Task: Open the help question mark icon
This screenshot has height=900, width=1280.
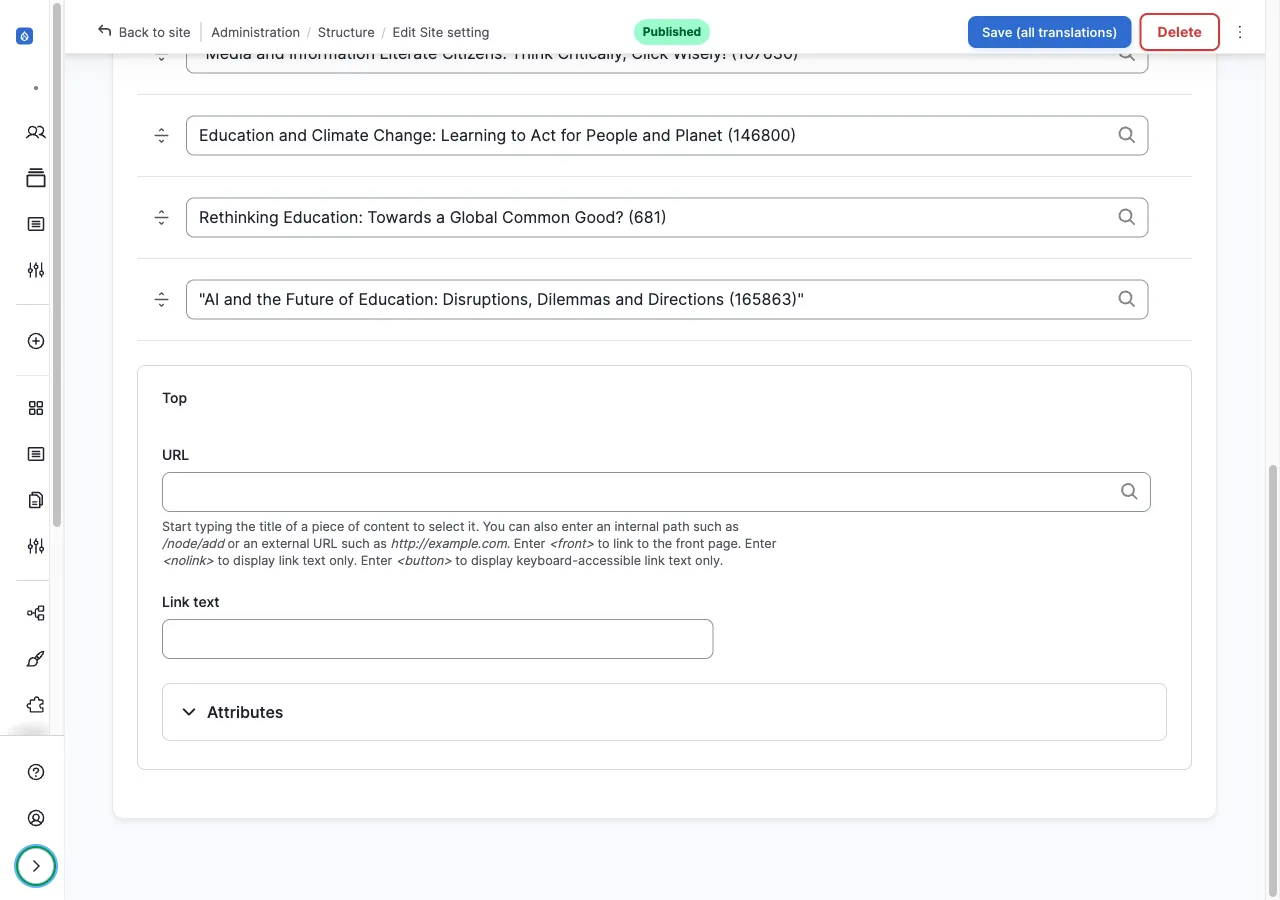Action: click(36, 772)
